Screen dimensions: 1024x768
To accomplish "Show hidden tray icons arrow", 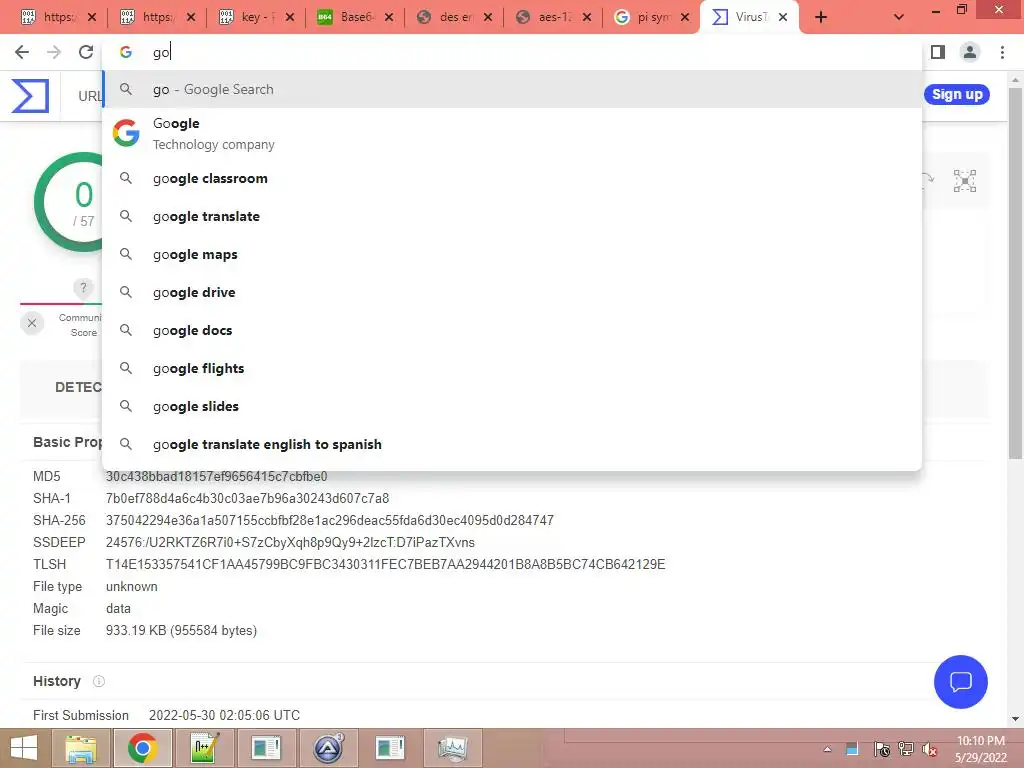I will [827, 749].
